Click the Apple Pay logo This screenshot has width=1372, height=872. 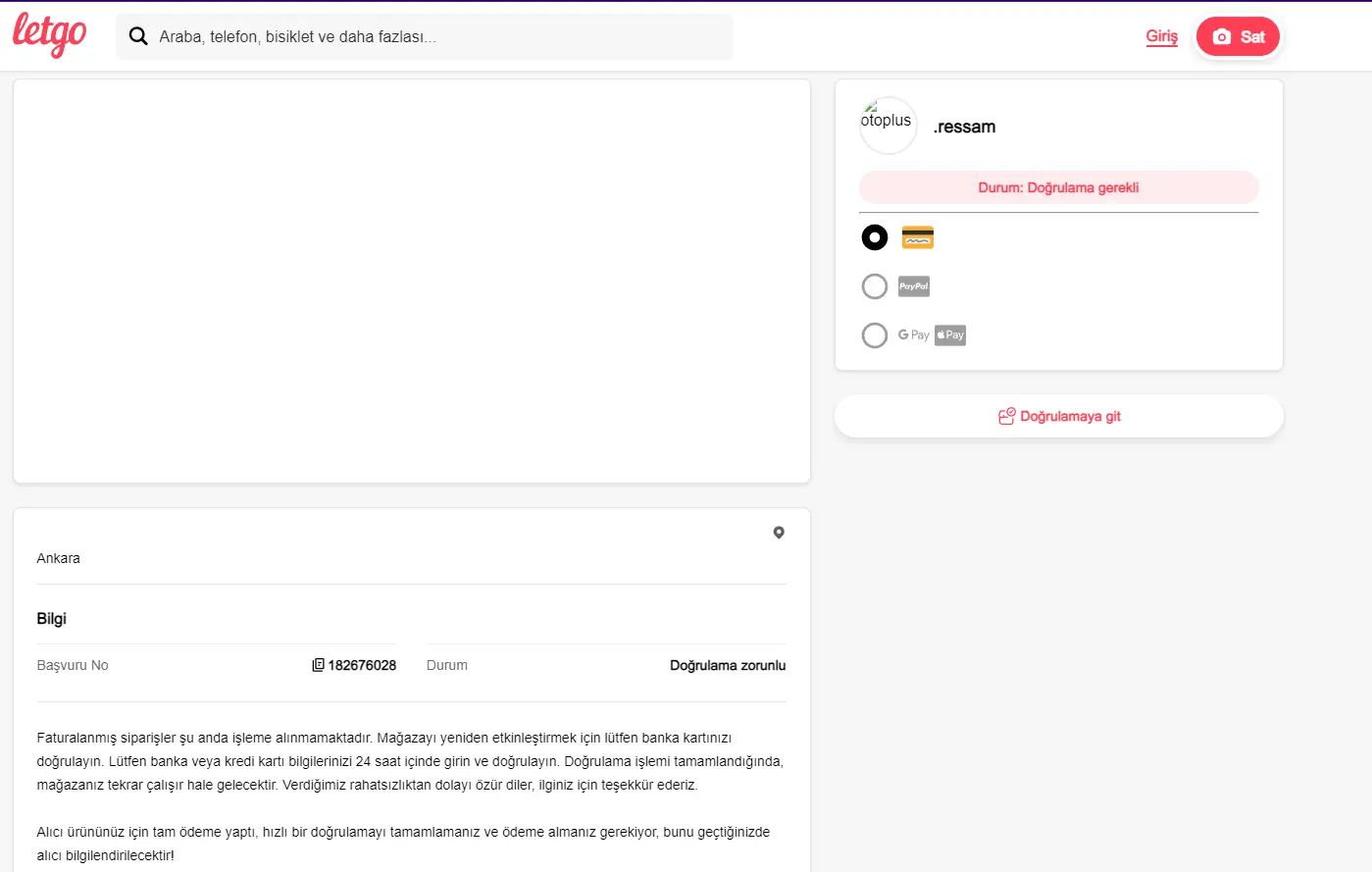[950, 335]
